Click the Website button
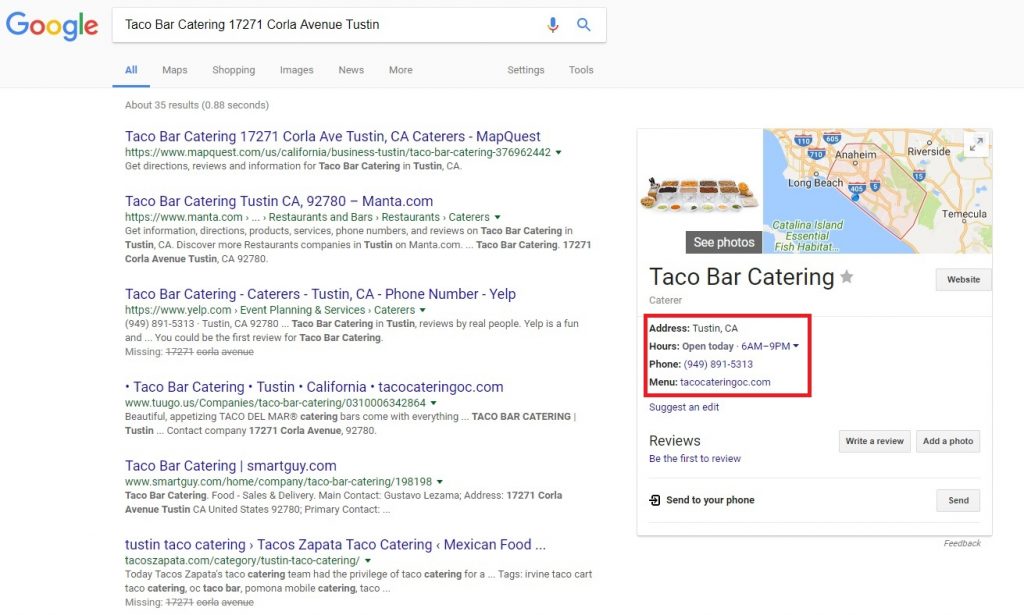Viewport: 1024px width, 615px height. [x=963, y=279]
